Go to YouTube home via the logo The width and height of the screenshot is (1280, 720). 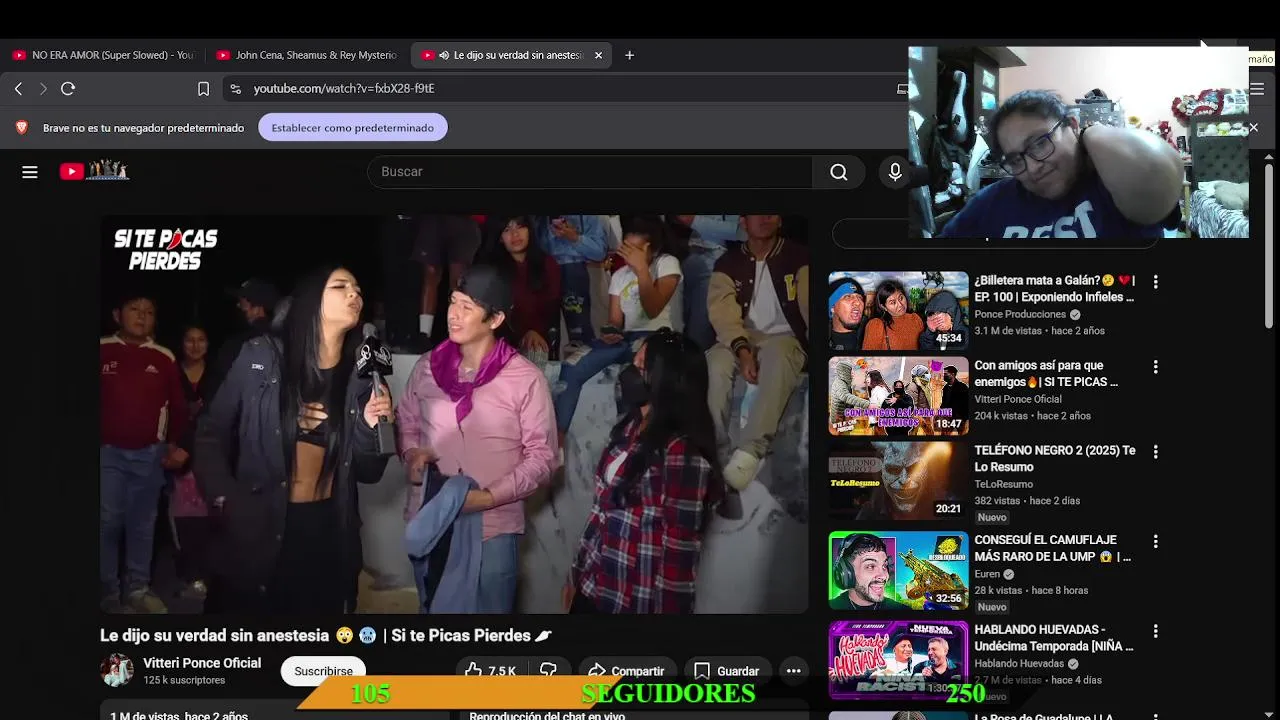pos(95,171)
